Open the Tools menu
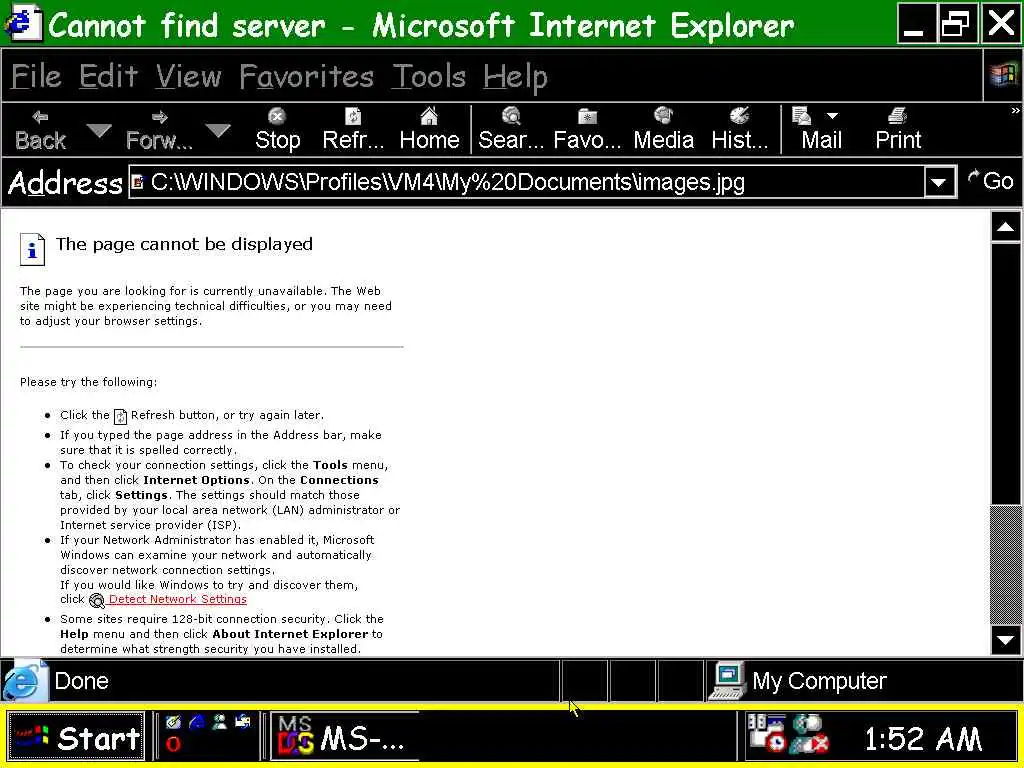Screen dimensions: 1024x768 [429, 77]
